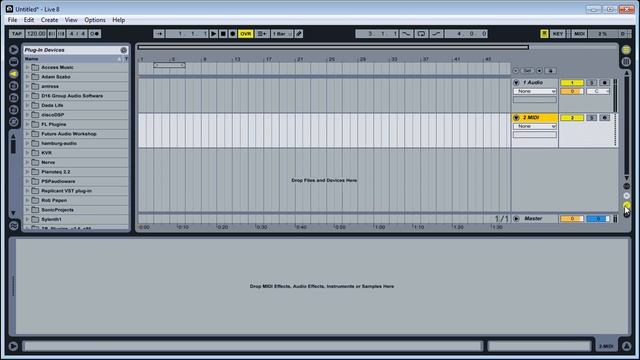
Task: Open File Browser 1 icon
Action: pyautogui.click(x=13, y=86)
